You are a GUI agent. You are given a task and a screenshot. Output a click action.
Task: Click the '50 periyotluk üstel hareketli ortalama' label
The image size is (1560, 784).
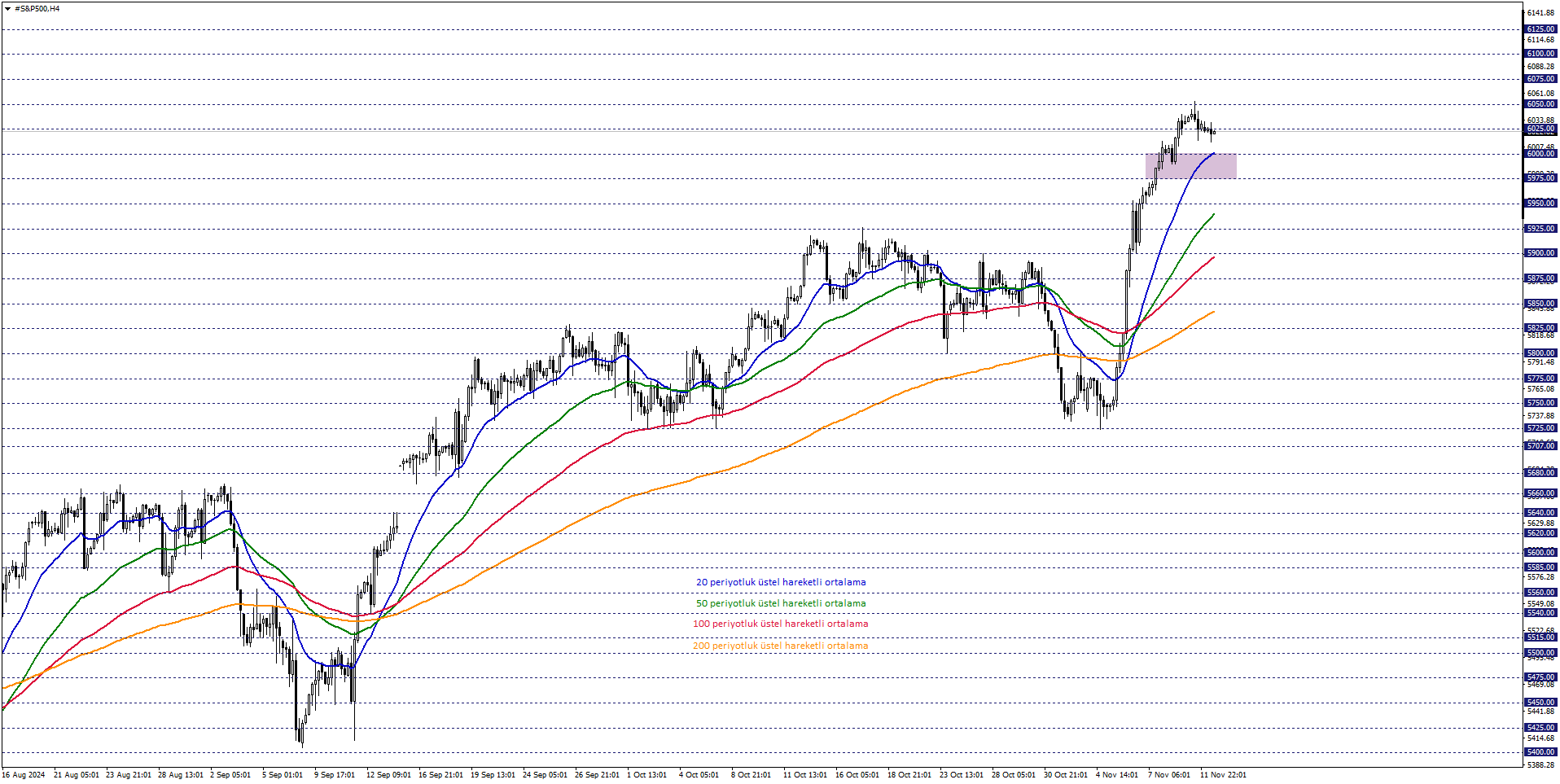(x=781, y=603)
